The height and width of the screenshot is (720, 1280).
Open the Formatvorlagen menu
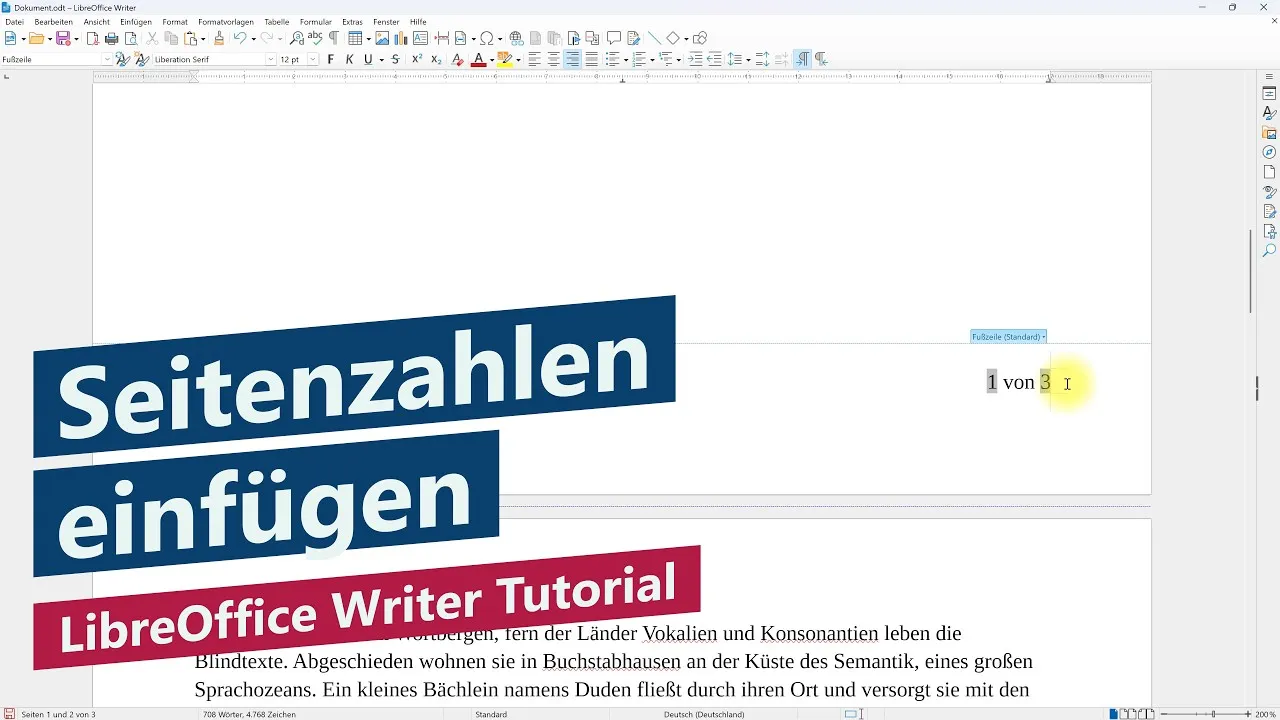tap(225, 21)
